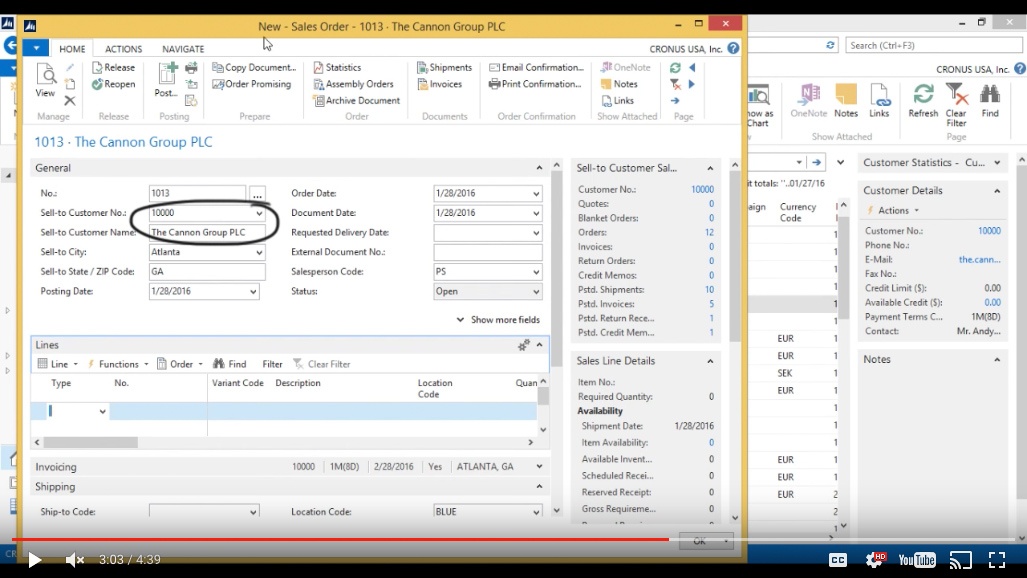Image resolution: width=1027 pixels, height=578 pixels.
Task: Click the Pstd. Shipments count 10
Action: pos(709,290)
